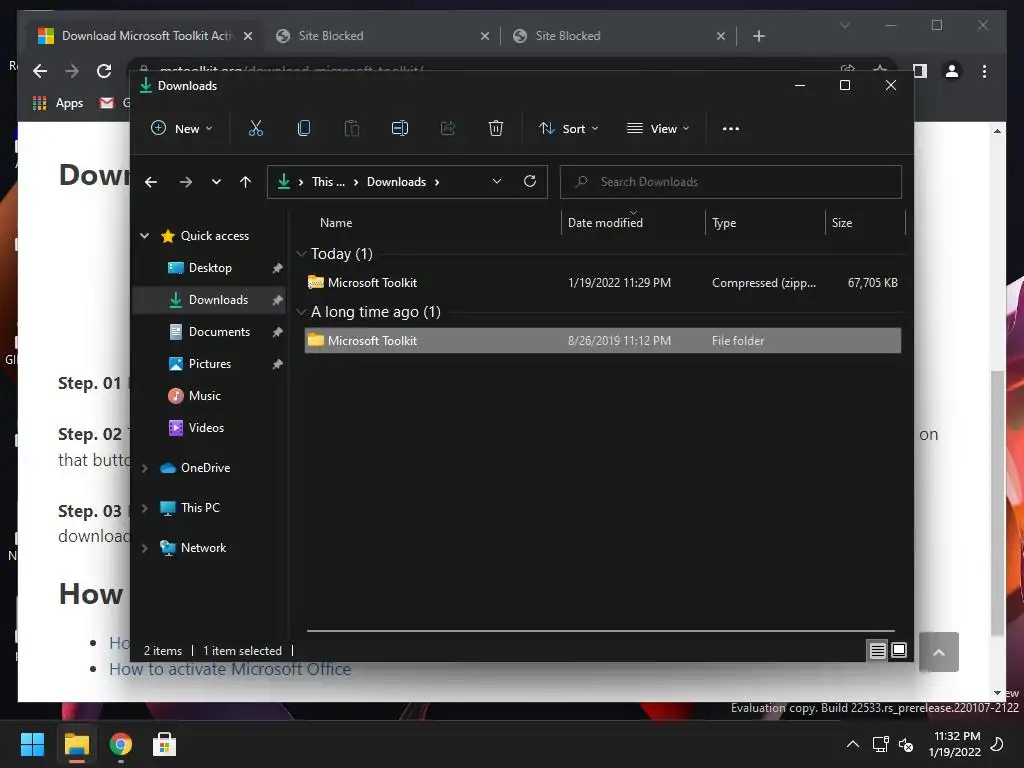Switch to first Site Blocked tab
Viewport: 1024px width, 768px height.
point(382,36)
